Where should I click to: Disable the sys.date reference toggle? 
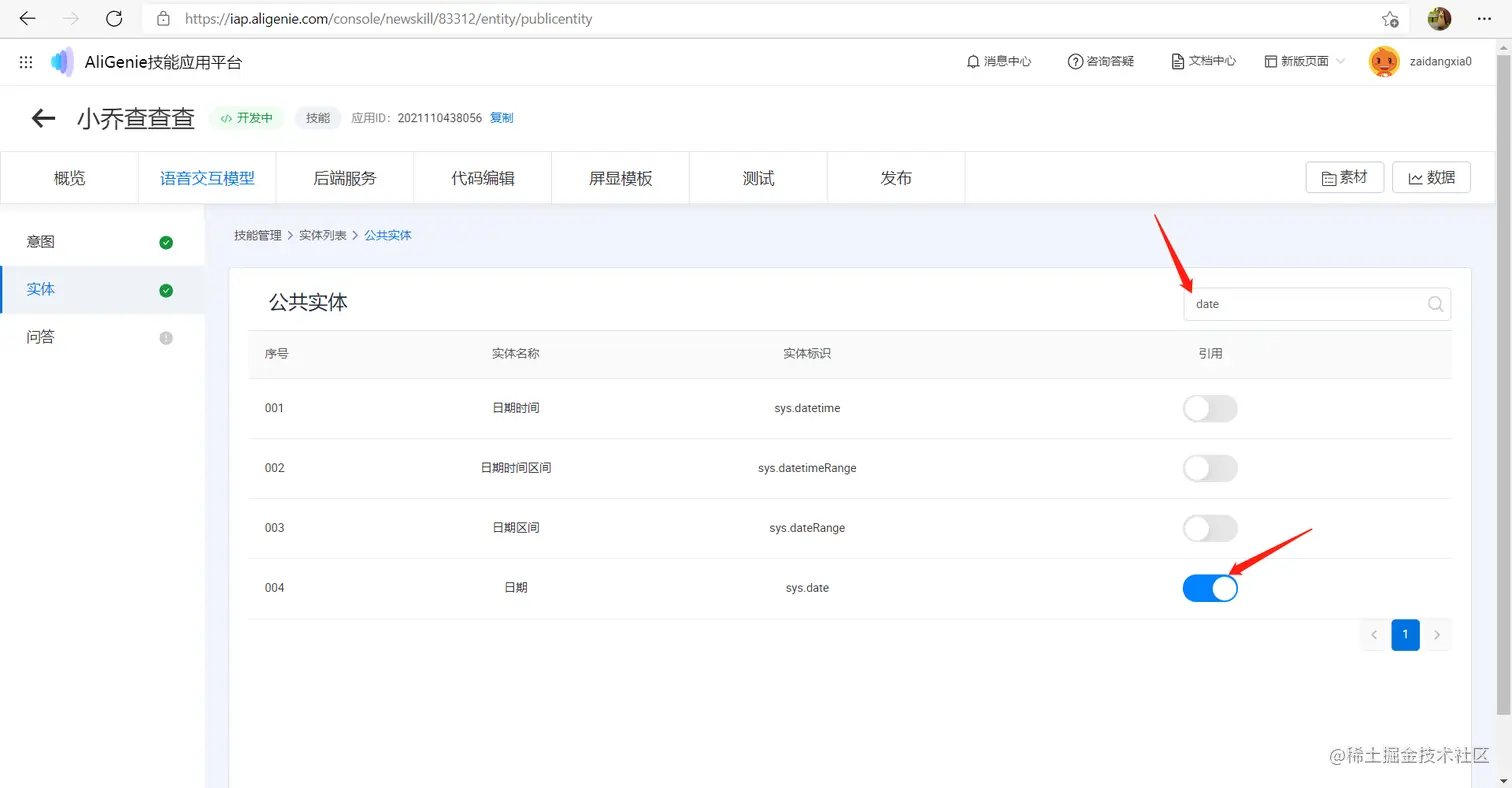tap(1210, 588)
